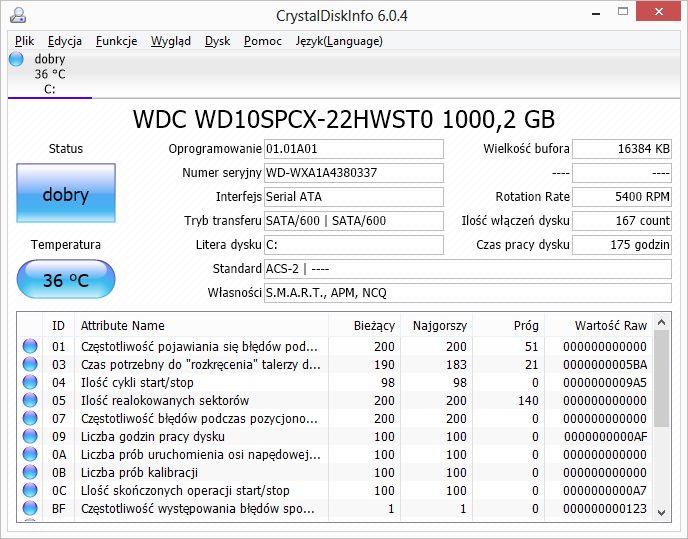Open the Język(Language) menu
The height and width of the screenshot is (539, 688).
[x=339, y=41]
